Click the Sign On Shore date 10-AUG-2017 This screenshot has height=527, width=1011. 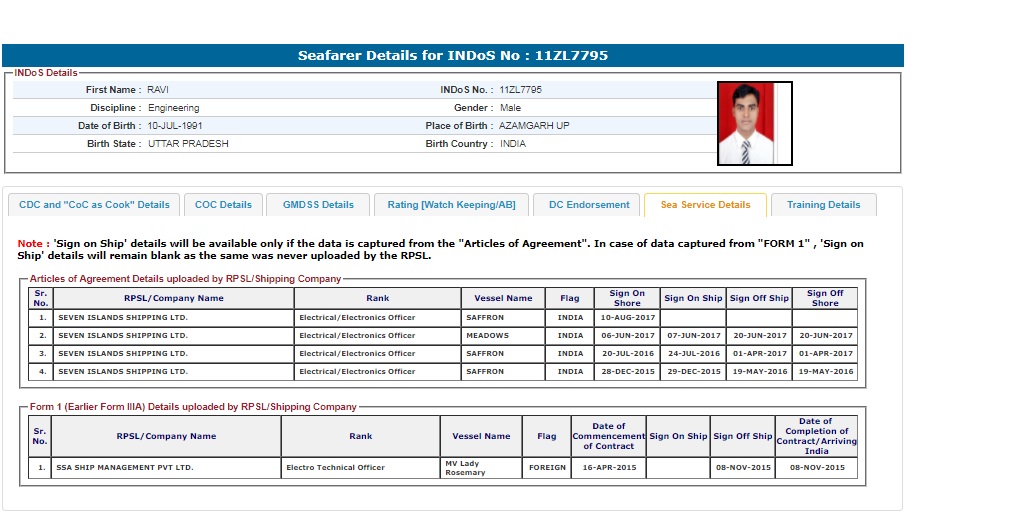click(x=627, y=318)
